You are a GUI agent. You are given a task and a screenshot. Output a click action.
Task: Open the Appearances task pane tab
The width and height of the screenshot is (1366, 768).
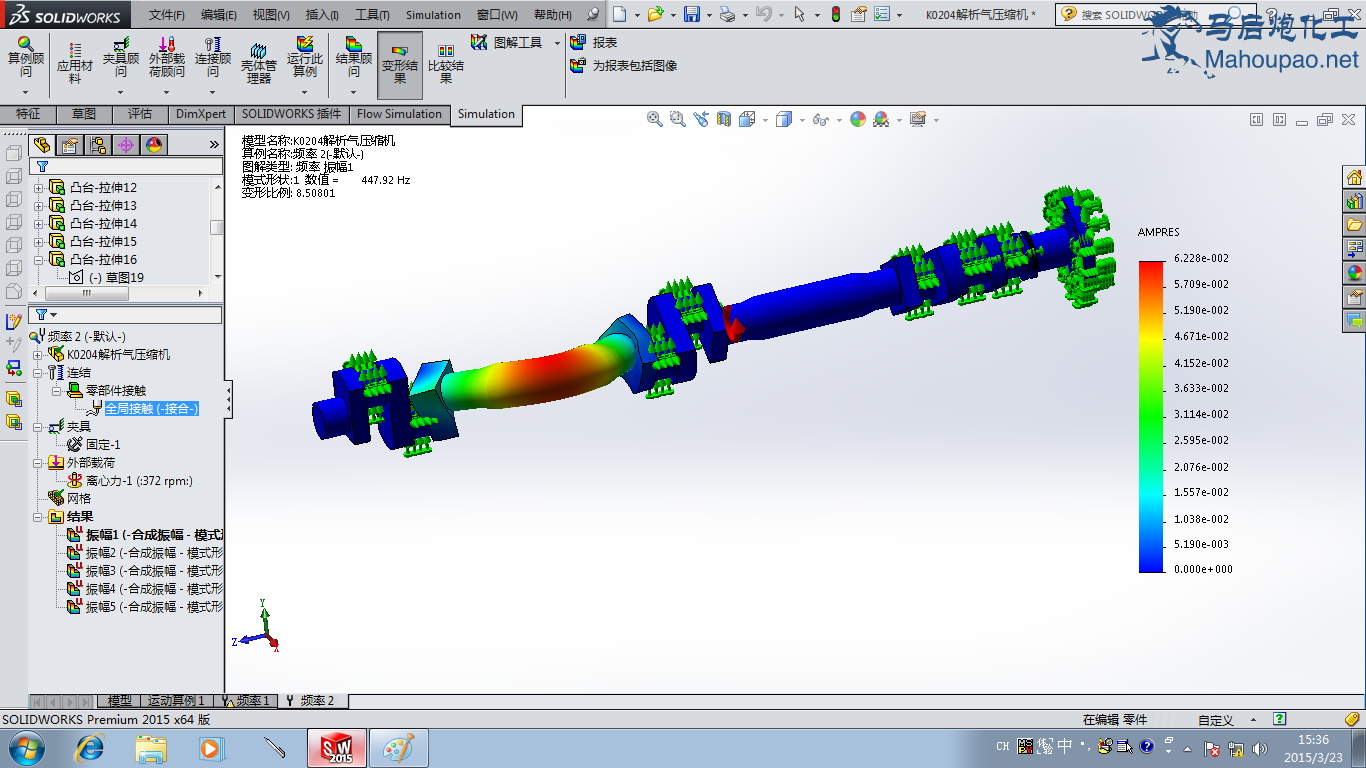(1354, 272)
